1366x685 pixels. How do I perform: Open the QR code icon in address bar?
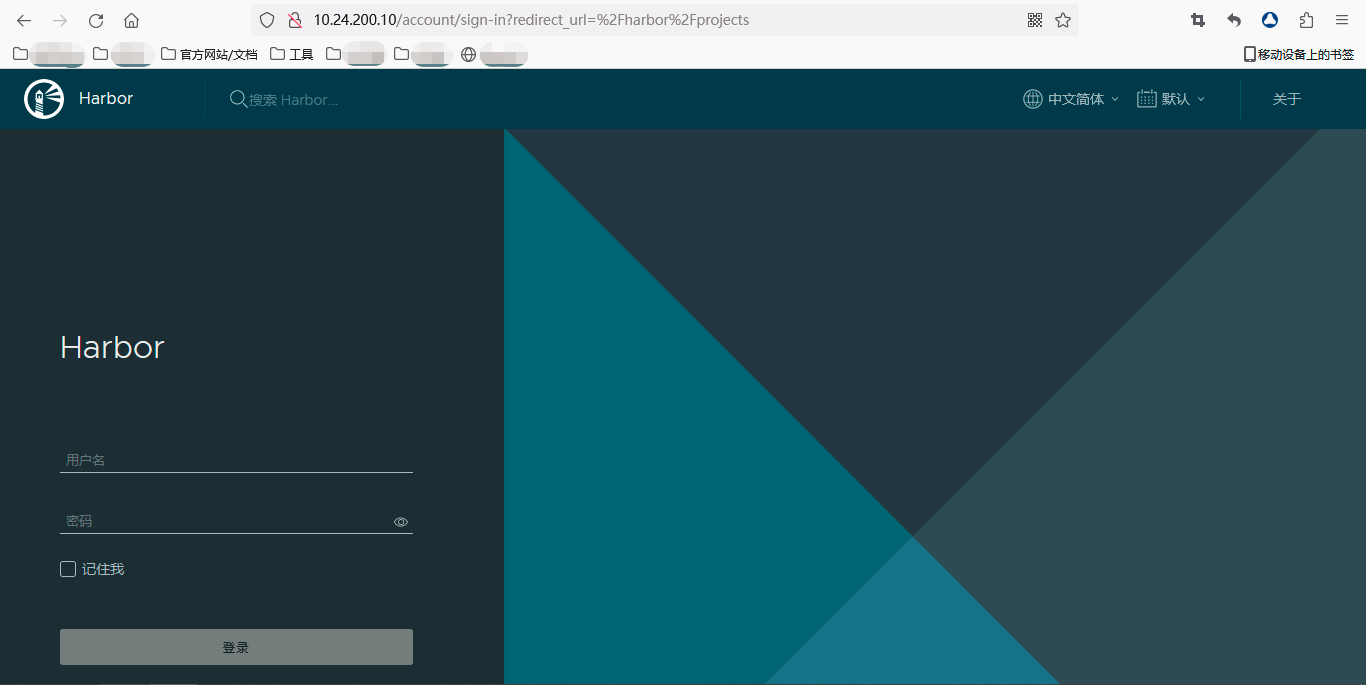coord(1035,20)
